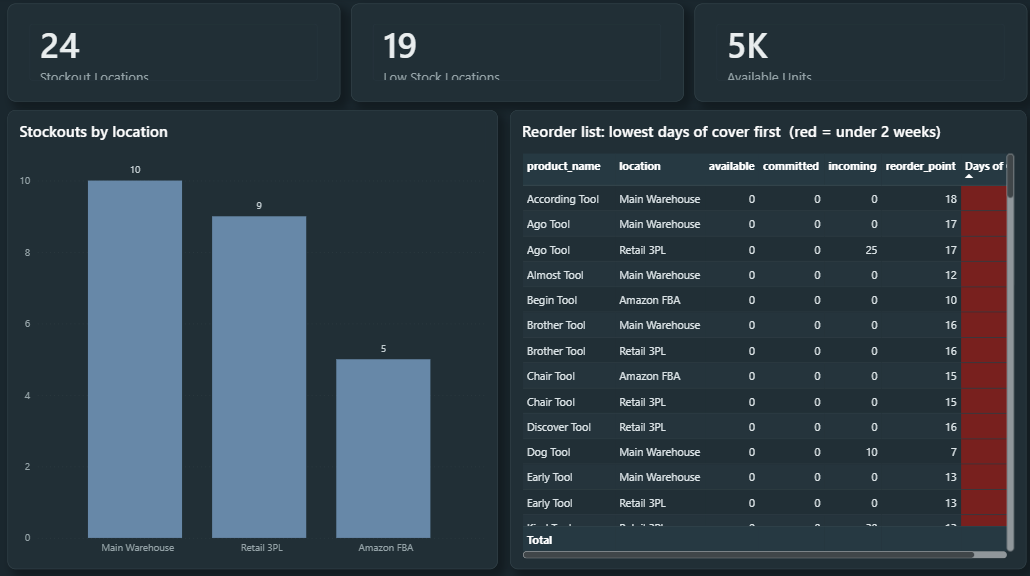Select the "According Tool" product cell

click(x=563, y=199)
